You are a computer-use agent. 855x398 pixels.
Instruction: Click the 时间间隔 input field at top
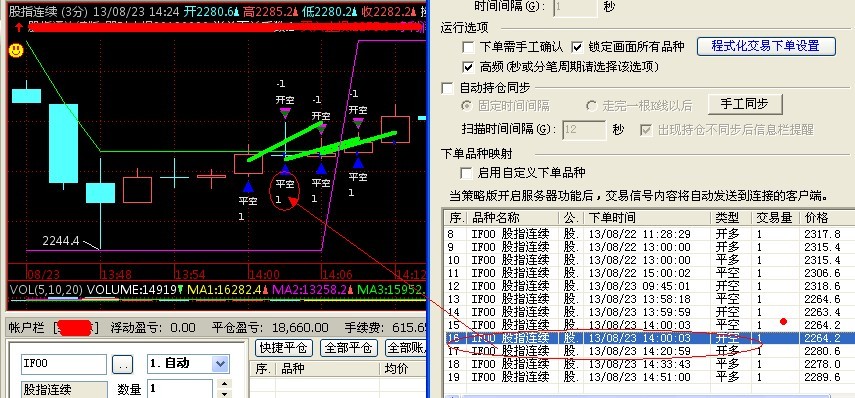(575, 8)
